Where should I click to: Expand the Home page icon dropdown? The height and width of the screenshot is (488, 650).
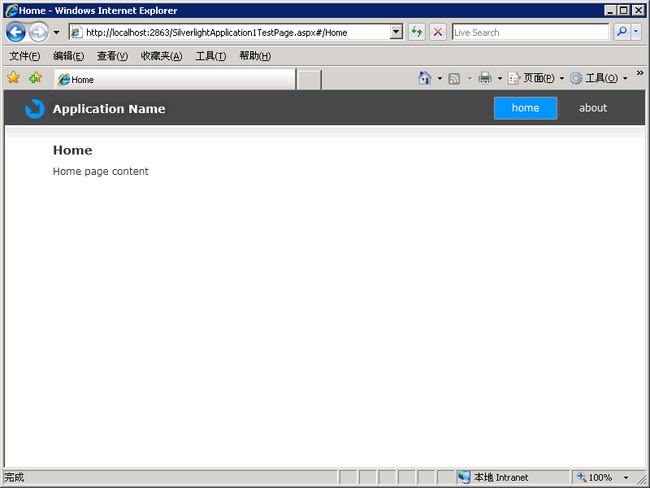[x=440, y=78]
